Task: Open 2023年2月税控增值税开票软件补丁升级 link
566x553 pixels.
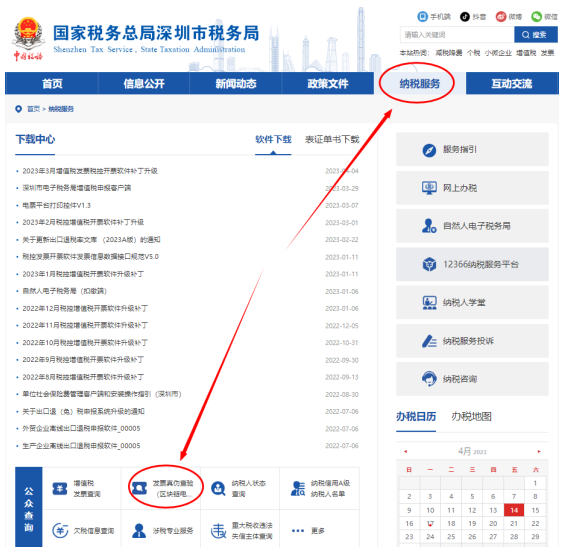Action: tap(83, 222)
